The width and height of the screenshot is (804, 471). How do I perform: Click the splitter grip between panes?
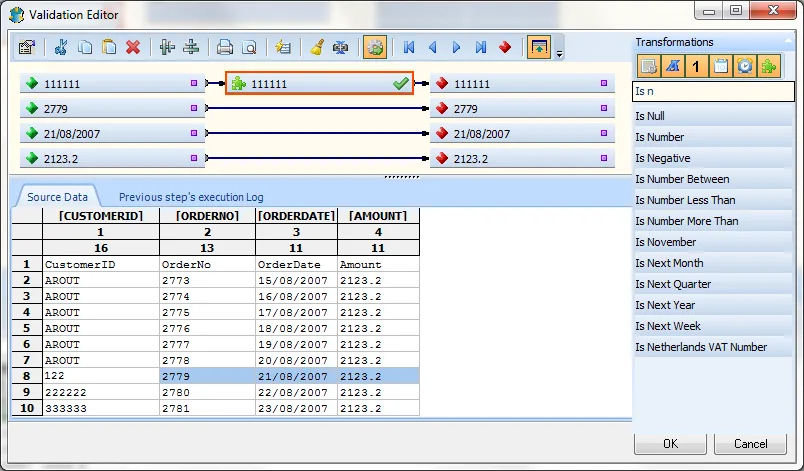coord(401,177)
